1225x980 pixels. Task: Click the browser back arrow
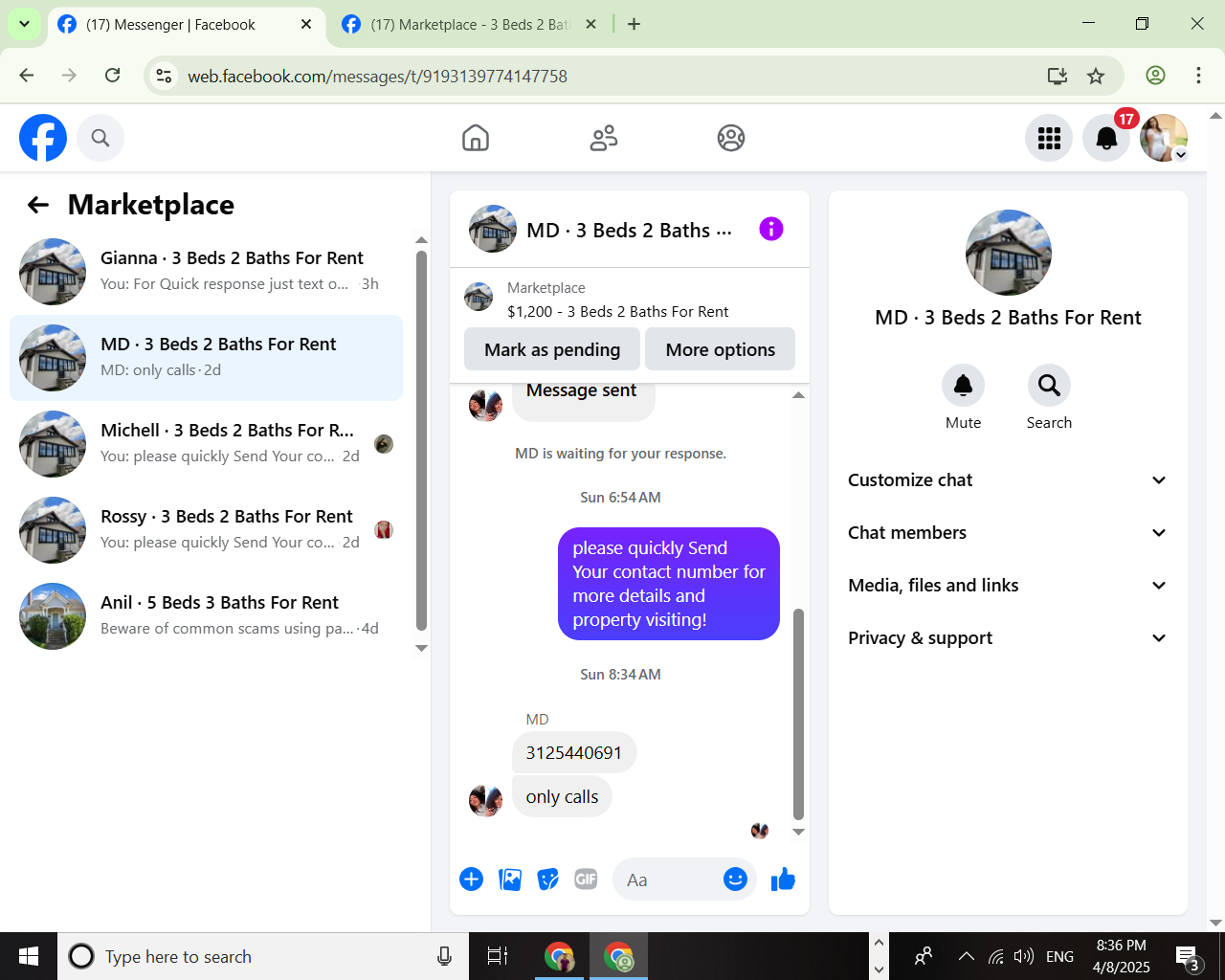(x=27, y=76)
